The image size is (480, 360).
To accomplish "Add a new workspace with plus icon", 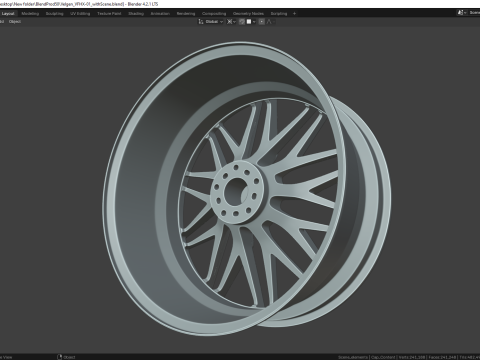I will click(294, 14).
